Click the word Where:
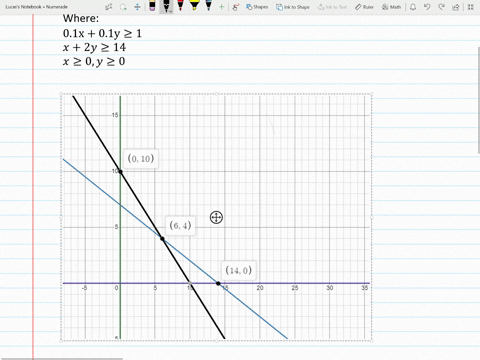 (x=81, y=18)
